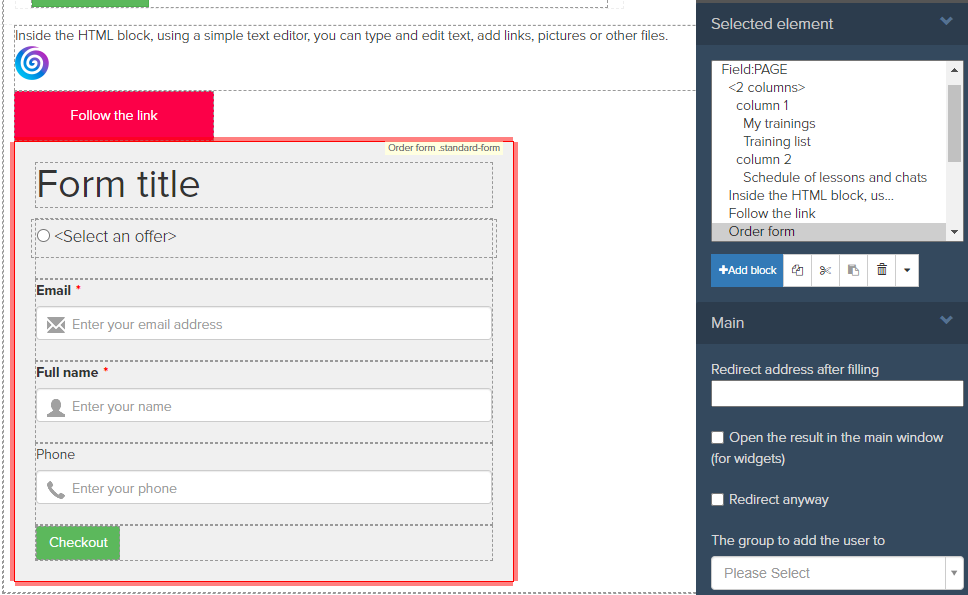Select 'column 2' in the element tree
Viewport: 968px width, 595px height.
(763, 159)
